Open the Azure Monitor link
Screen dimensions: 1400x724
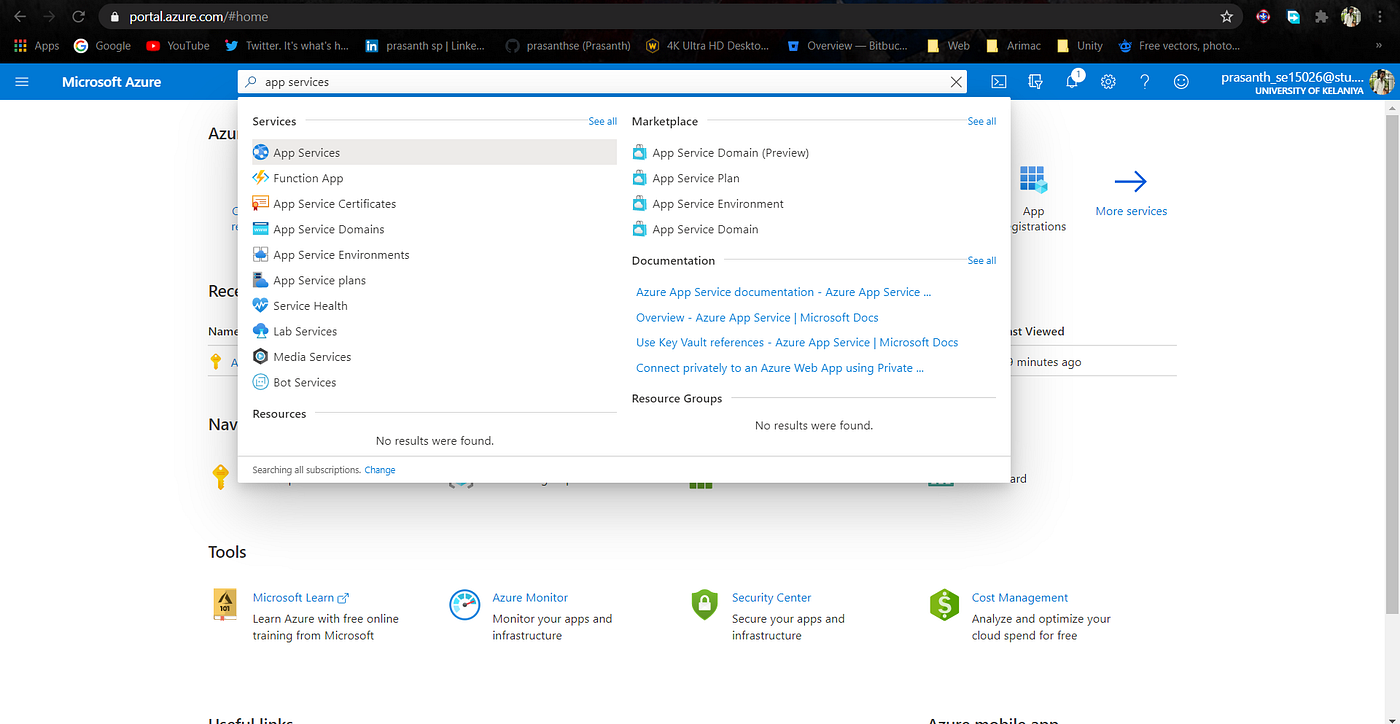(530, 597)
